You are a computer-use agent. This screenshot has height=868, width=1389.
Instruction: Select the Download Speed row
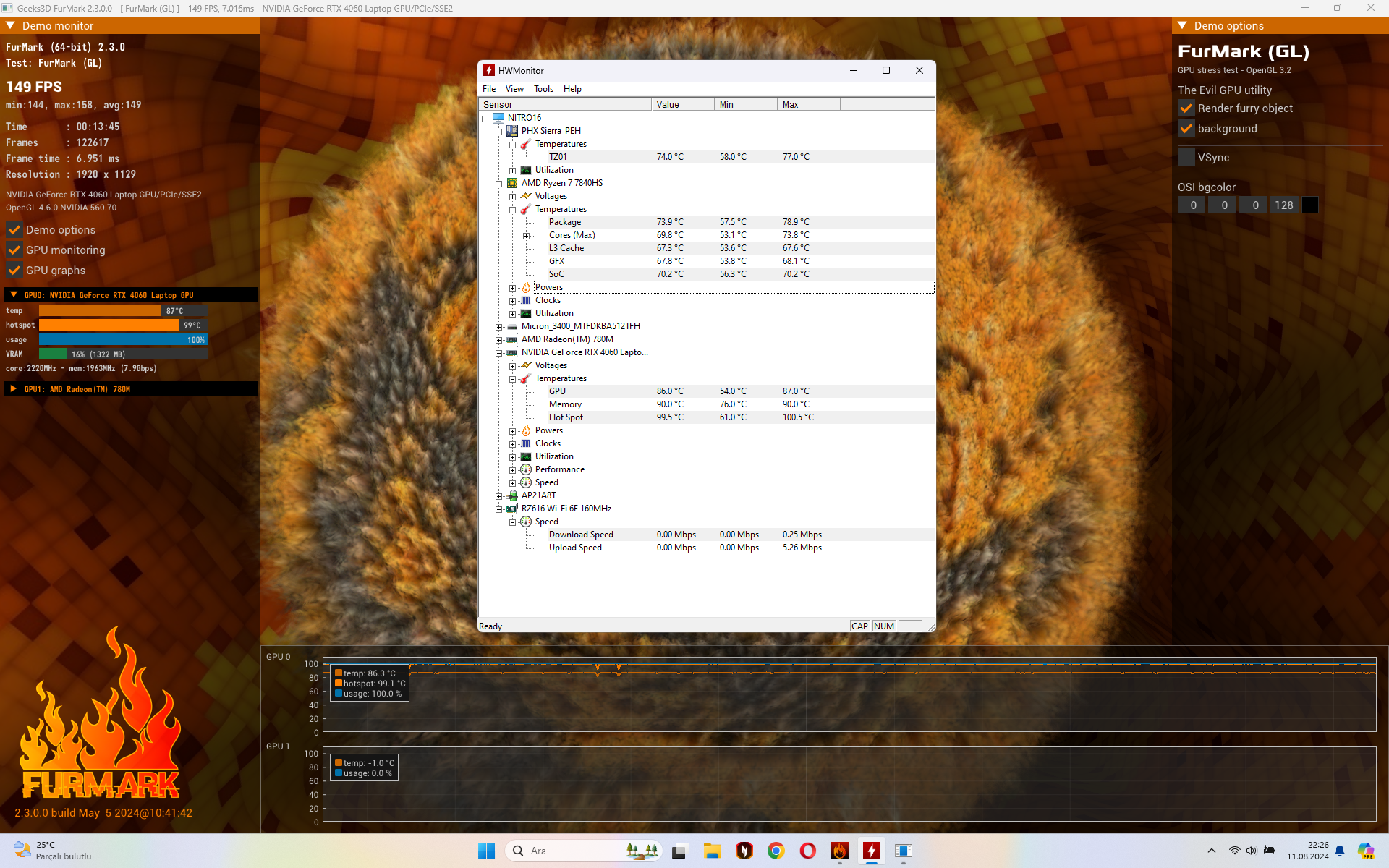coord(707,535)
